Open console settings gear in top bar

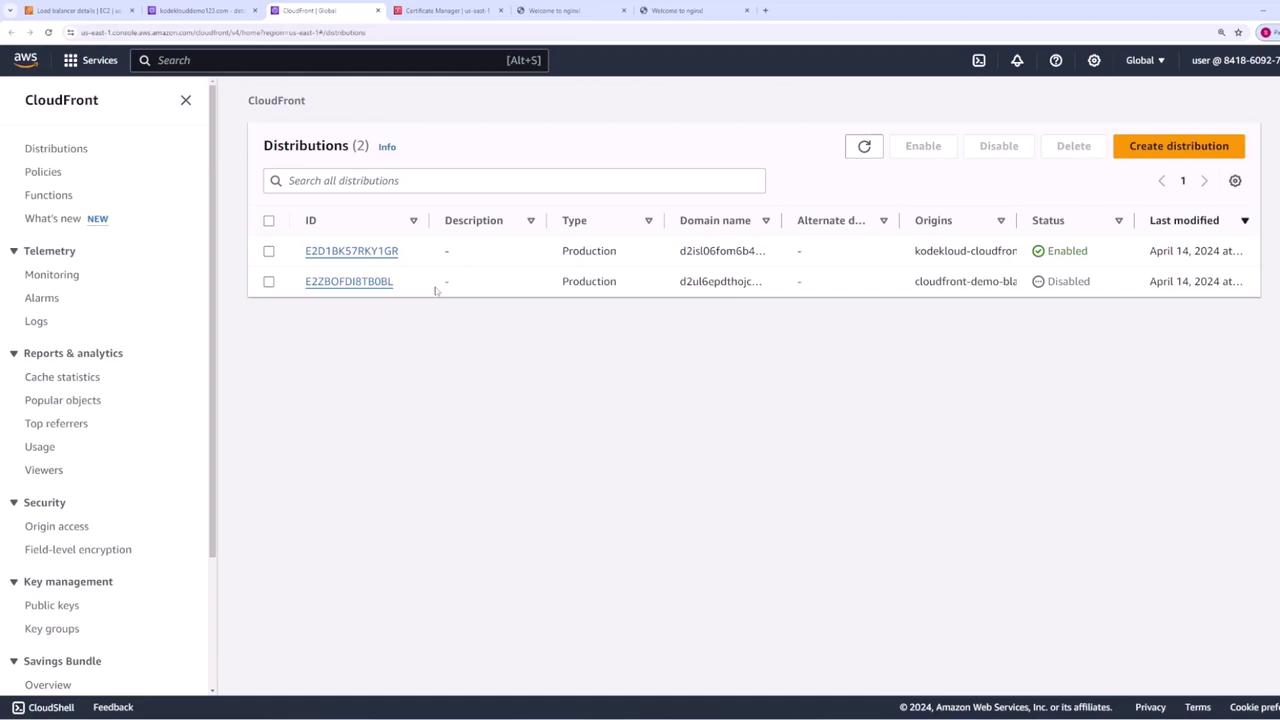click(1094, 60)
